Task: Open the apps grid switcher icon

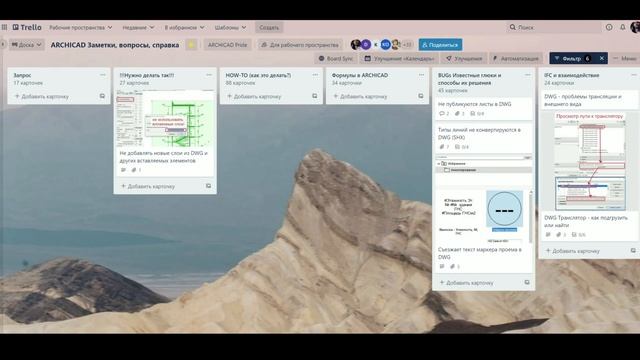Action: coord(4,27)
